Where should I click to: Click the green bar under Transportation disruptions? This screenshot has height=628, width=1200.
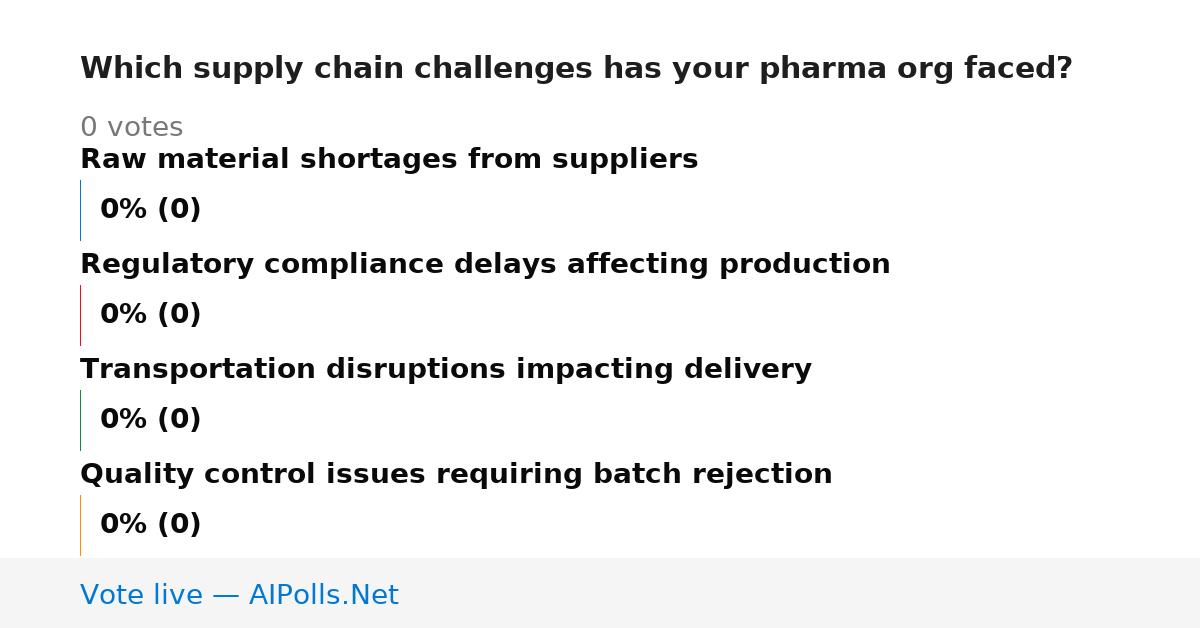point(80,420)
